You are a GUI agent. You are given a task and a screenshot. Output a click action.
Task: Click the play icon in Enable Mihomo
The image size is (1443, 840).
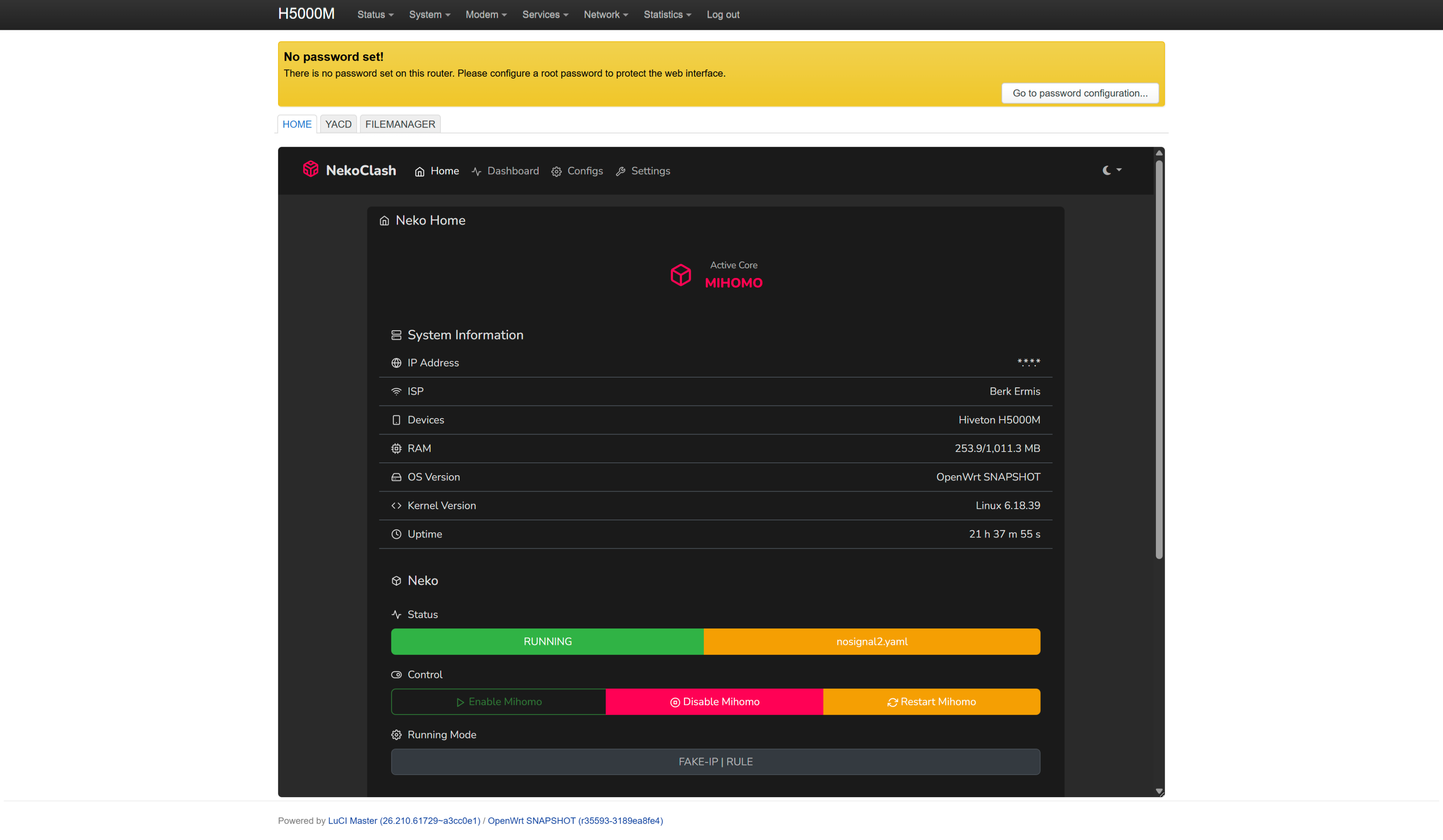(460, 703)
